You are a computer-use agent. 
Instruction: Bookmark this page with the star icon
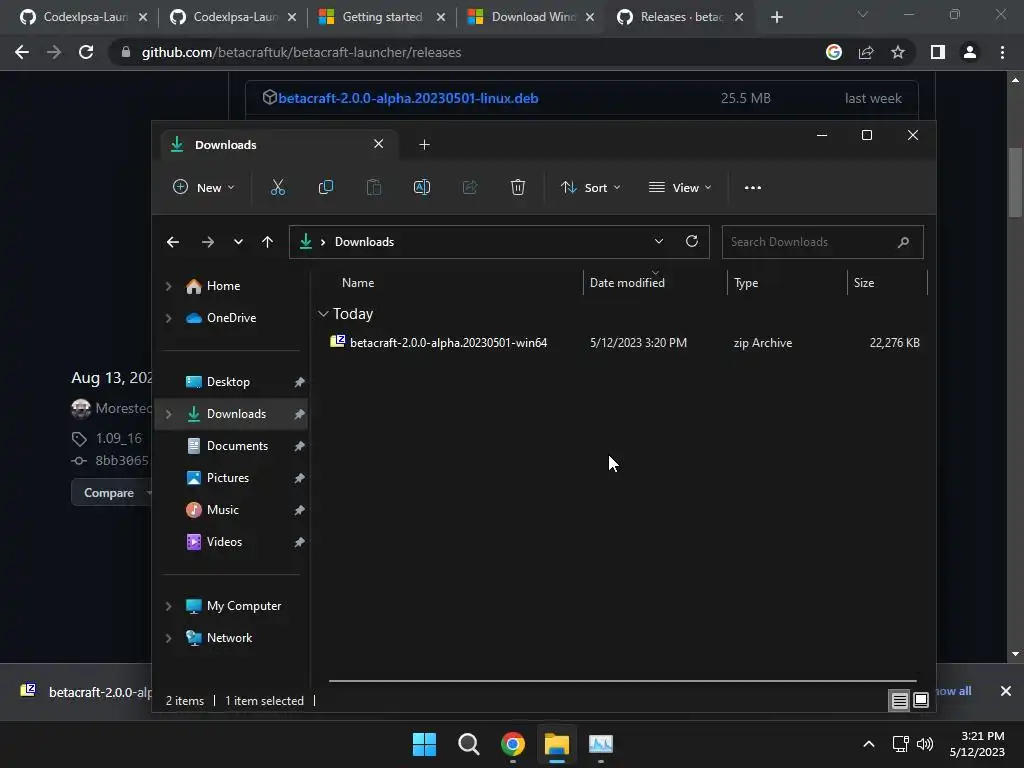(898, 52)
